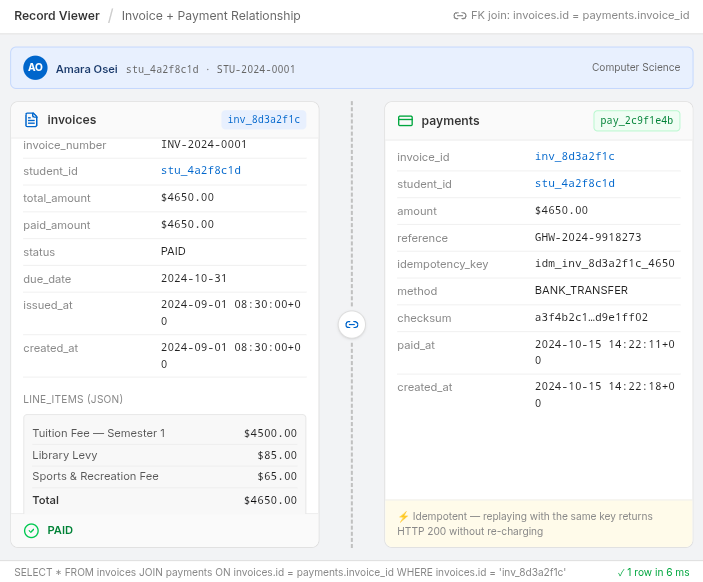Open student_id link in invoices panel

(x=201, y=171)
